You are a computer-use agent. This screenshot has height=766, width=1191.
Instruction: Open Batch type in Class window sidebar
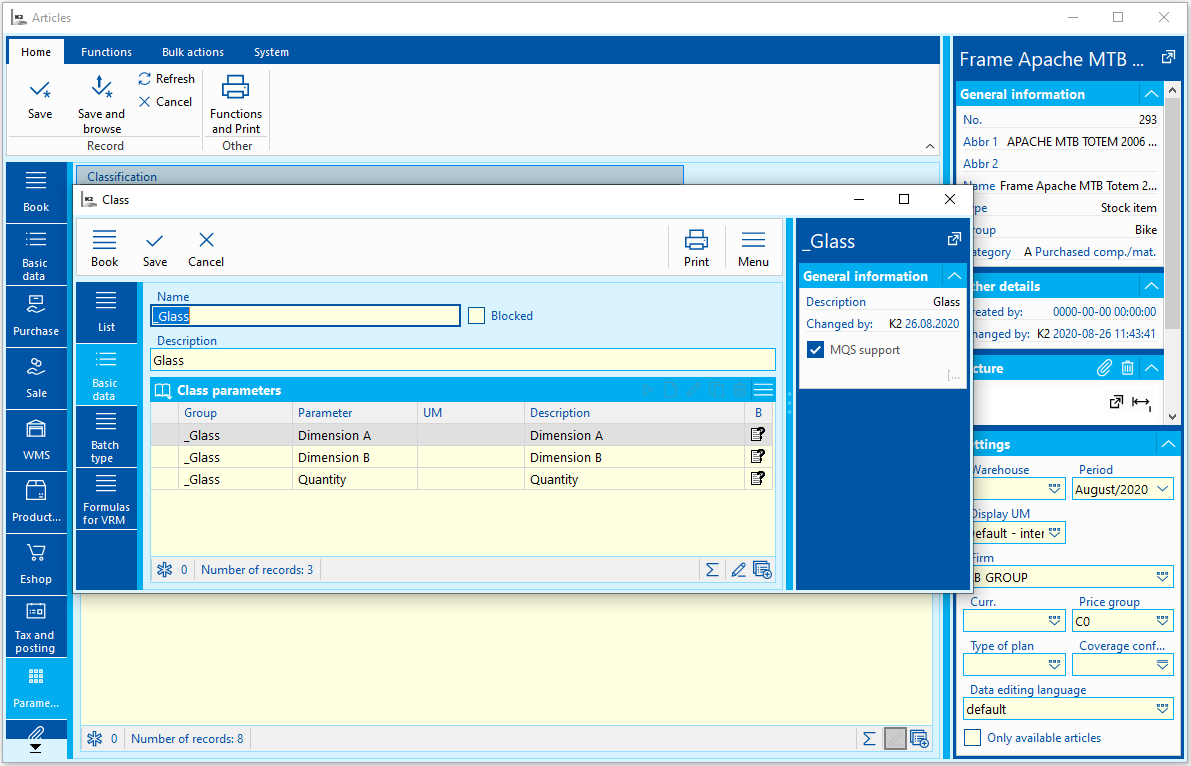[106, 437]
